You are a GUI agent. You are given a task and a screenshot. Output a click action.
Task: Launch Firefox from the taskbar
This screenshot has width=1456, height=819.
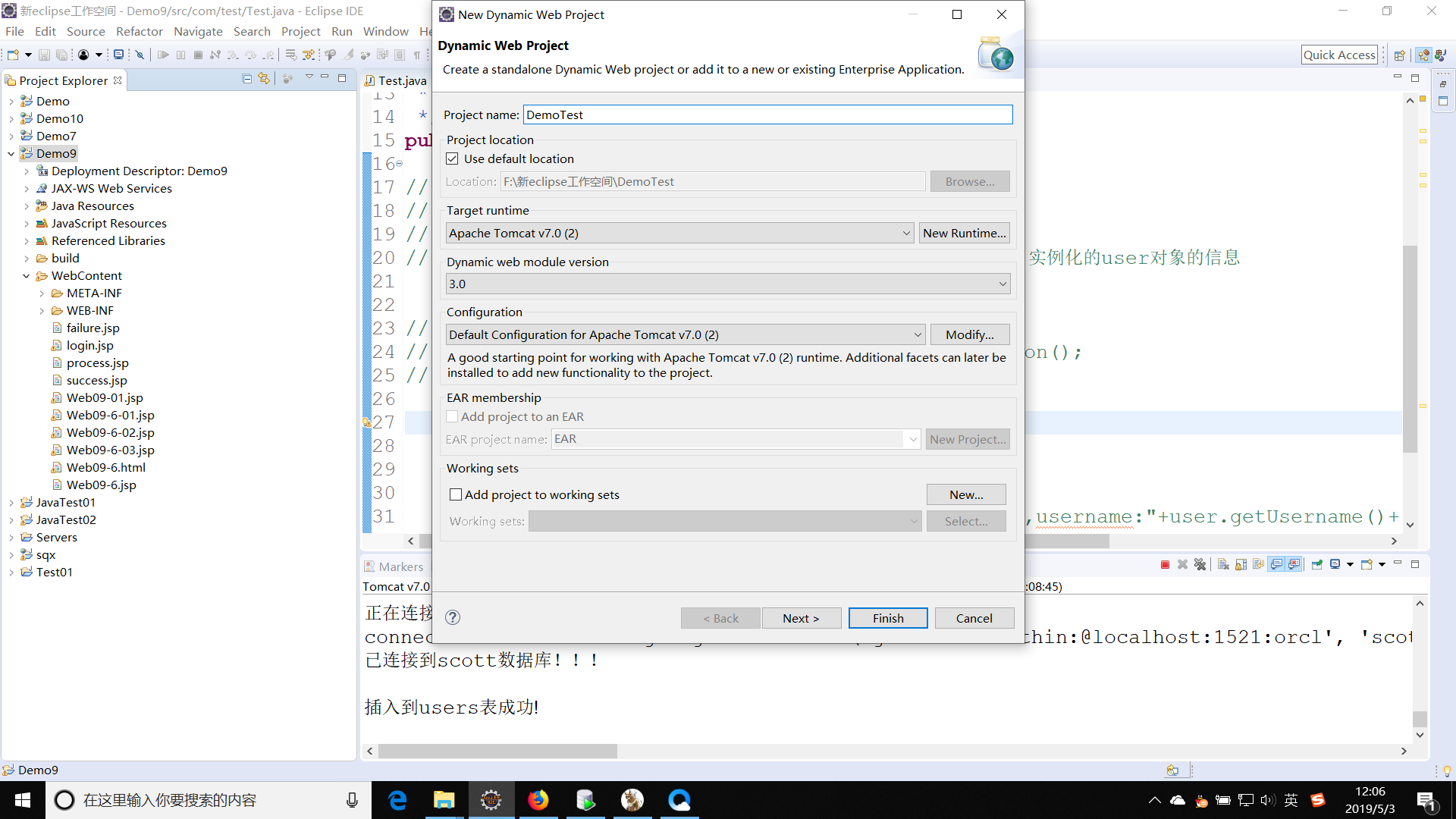[538, 800]
